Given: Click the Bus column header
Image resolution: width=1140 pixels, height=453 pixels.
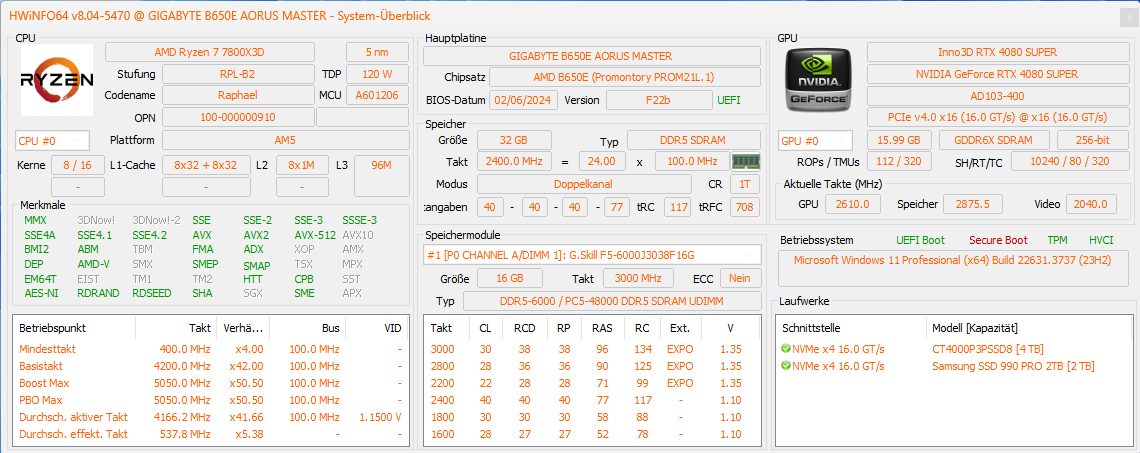Looking at the screenshot, I should [x=308, y=328].
